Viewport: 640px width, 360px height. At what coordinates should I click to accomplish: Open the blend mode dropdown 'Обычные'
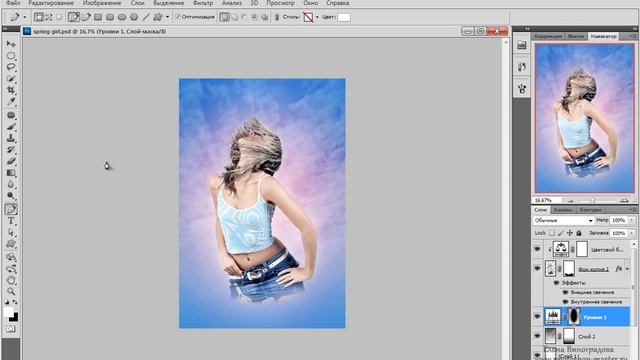pyautogui.click(x=563, y=220)
